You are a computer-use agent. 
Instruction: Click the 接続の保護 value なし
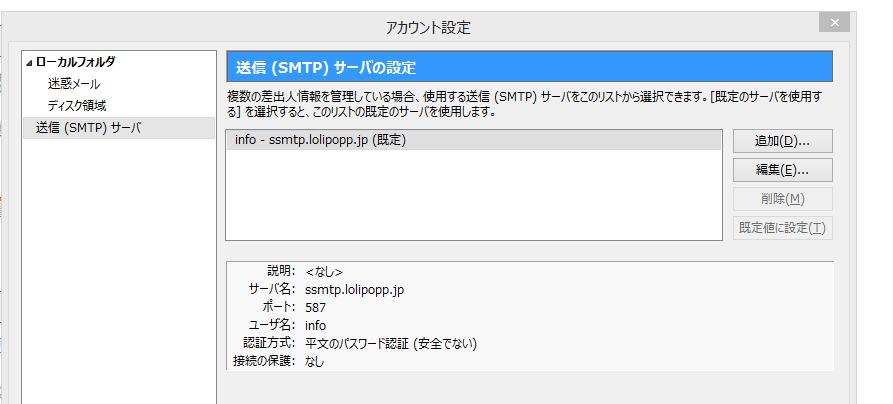315,362
